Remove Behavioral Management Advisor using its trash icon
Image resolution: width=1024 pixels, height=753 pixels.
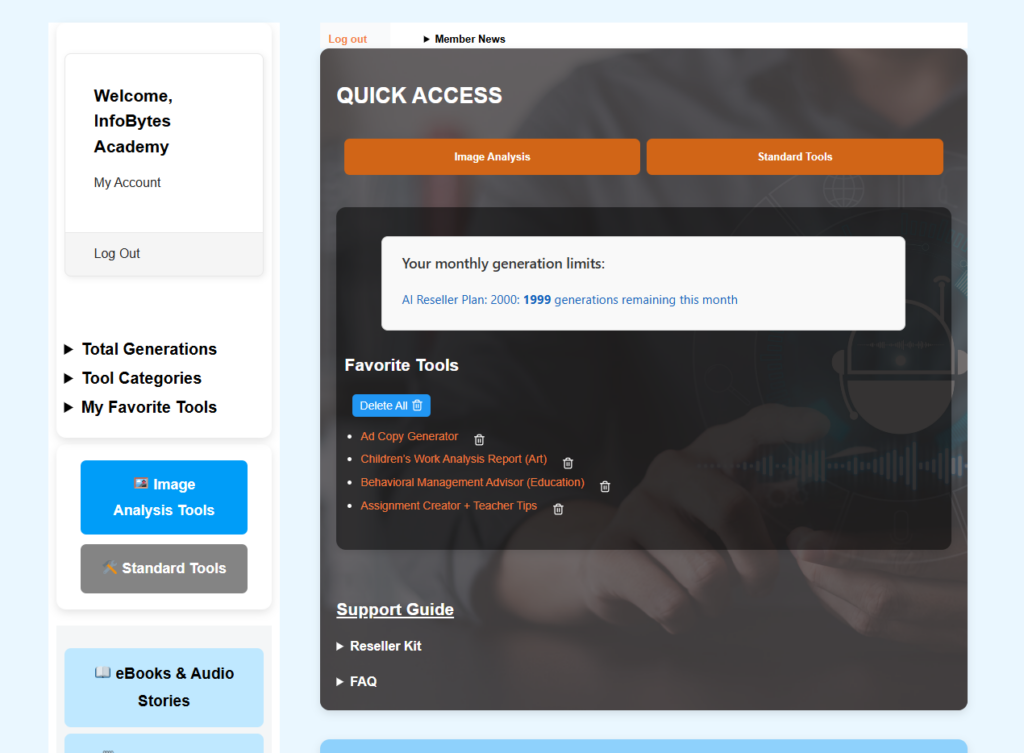pyautogui.click(x=604, y=486)
